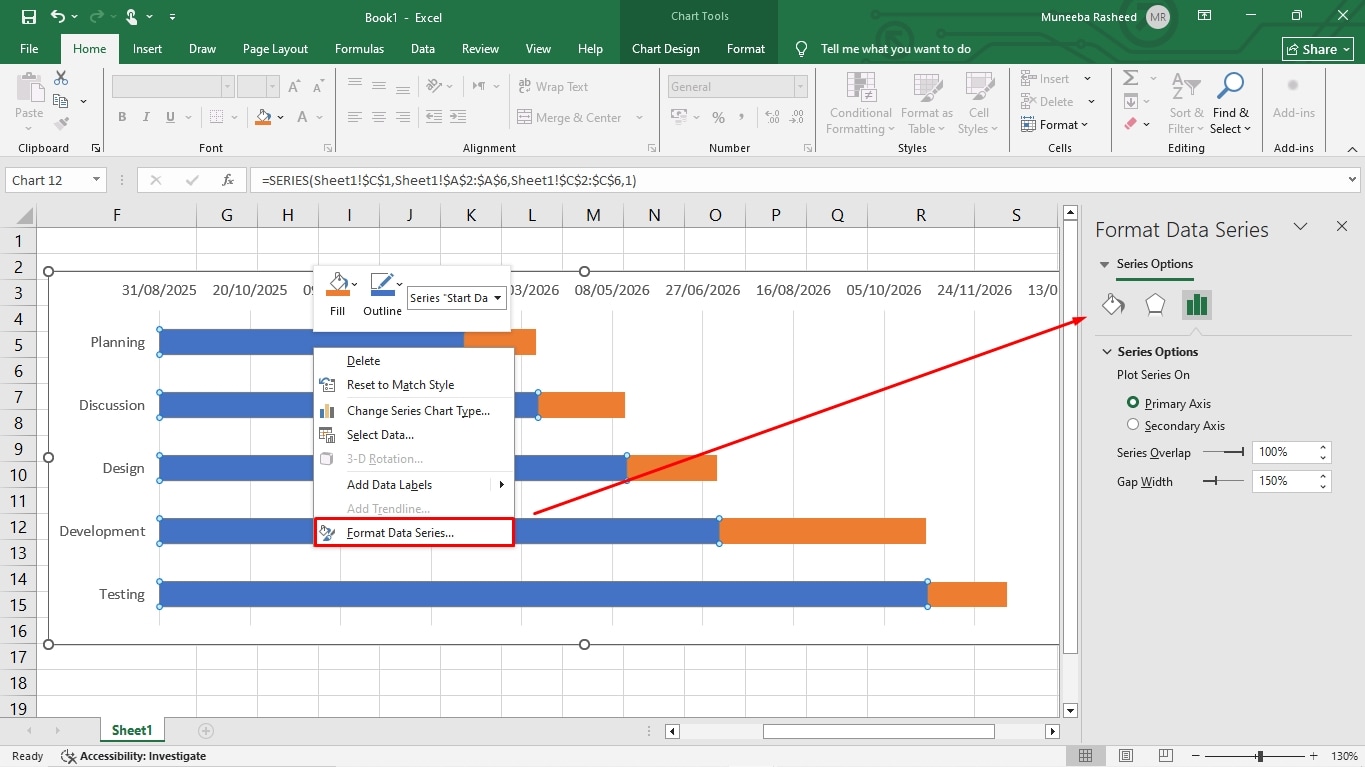The width and height of the screenshot is (1365, 767).
Task: Click the Fill Color bucket in ribbon
Action: click(x=263, y=117)
